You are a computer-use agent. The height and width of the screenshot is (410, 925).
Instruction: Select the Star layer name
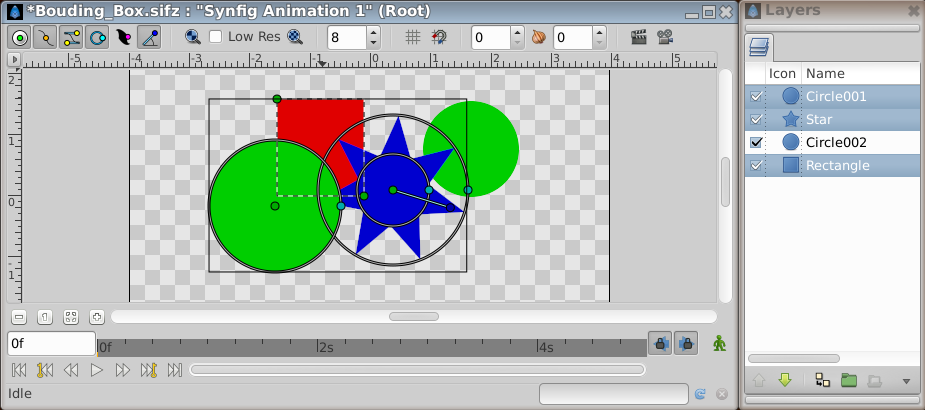point(819,119)
